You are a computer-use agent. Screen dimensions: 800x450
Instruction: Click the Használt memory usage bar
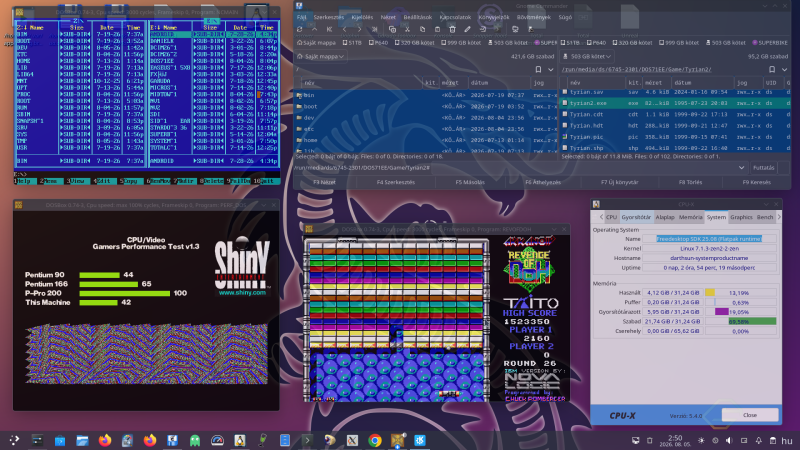(x=740, y=293)
